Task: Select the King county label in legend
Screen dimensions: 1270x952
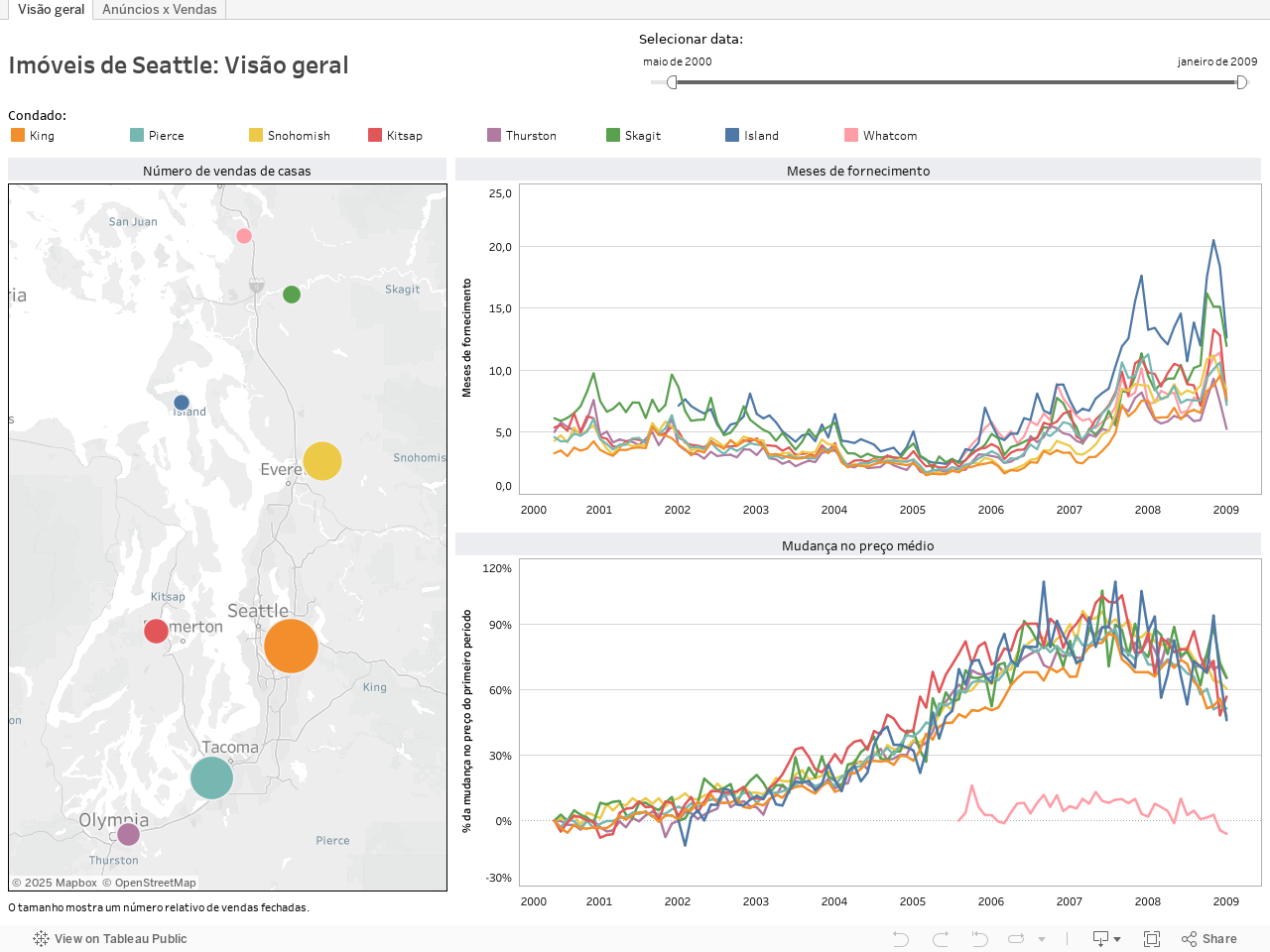Action: click(x=42, y=136)
